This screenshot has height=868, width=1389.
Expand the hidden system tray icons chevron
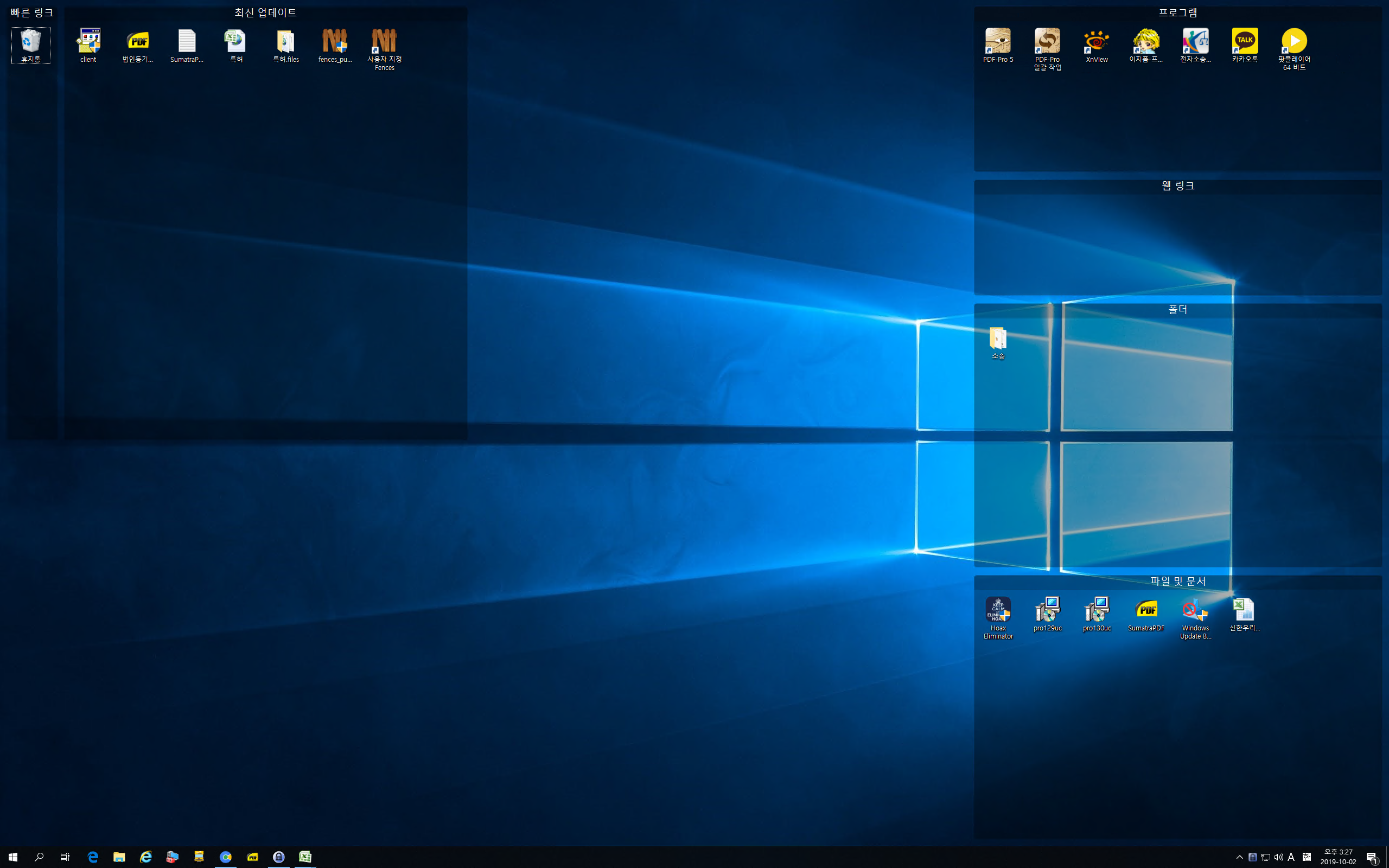click(1239, 857)
